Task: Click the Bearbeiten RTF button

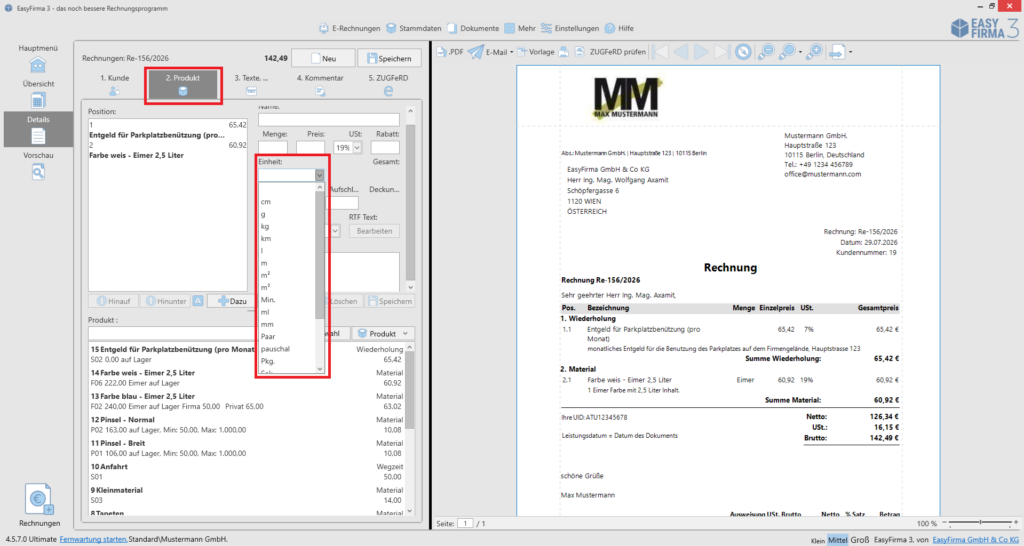Action: coord(374,231)
